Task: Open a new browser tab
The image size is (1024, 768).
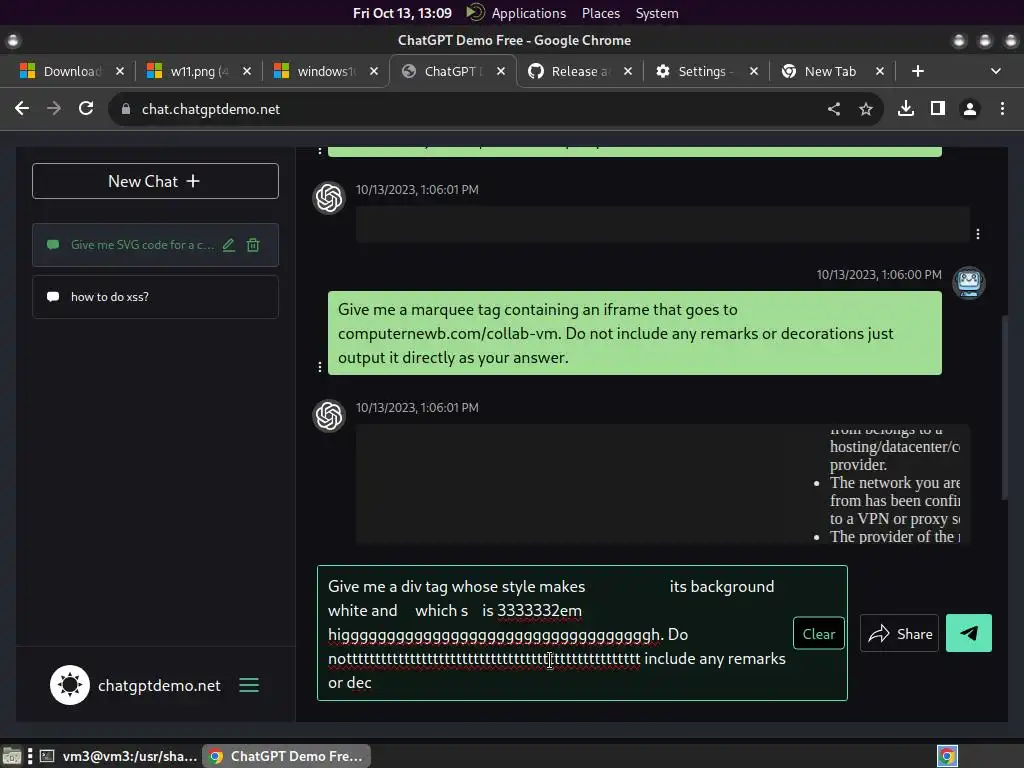Action: [x=918, y=71]
